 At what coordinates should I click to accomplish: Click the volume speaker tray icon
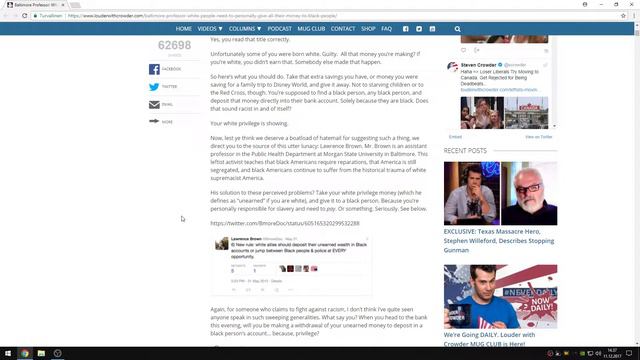click(598, 353)
